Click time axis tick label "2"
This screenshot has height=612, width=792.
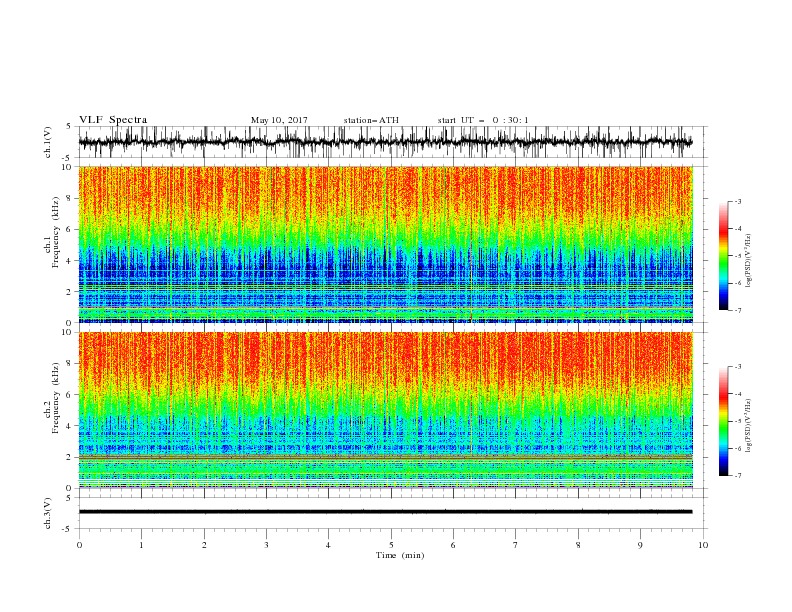point(204,545)
